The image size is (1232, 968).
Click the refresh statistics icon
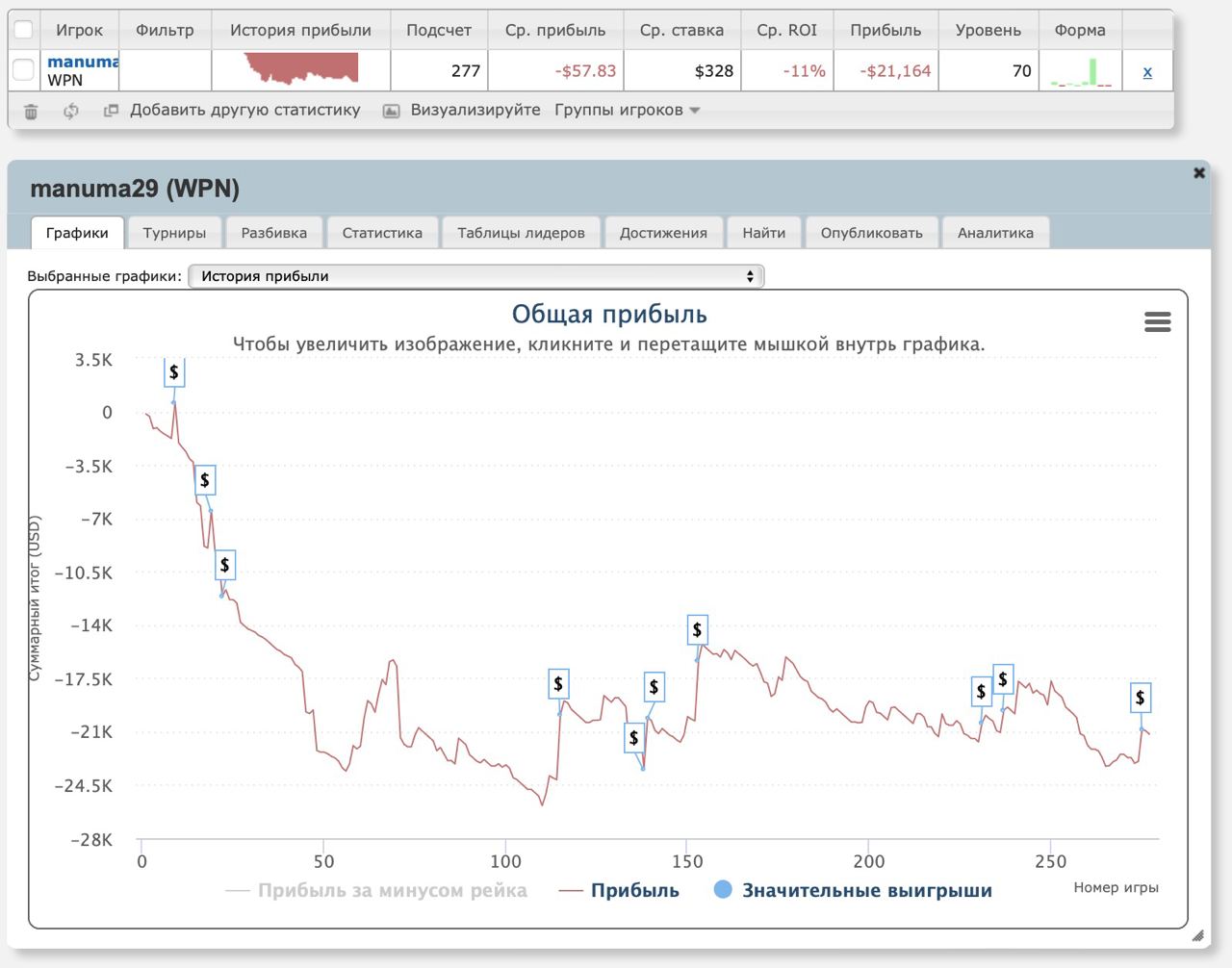[71, 112]
